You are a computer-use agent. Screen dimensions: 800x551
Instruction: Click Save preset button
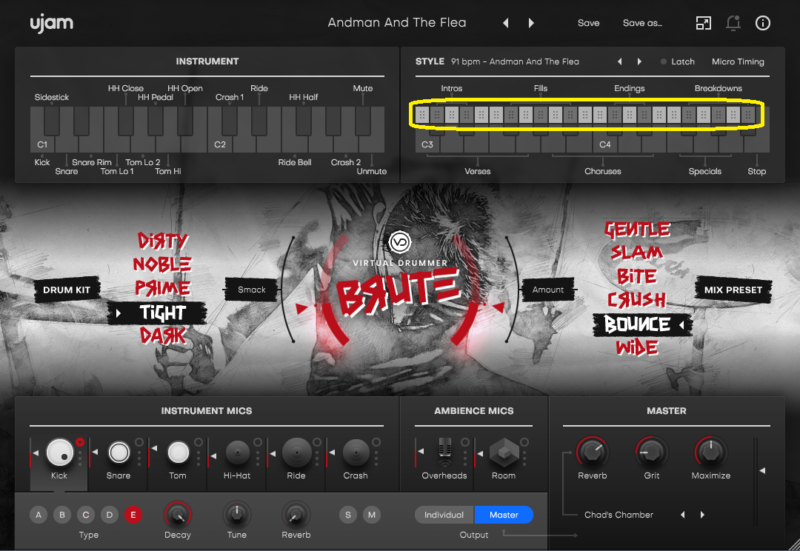588,23
